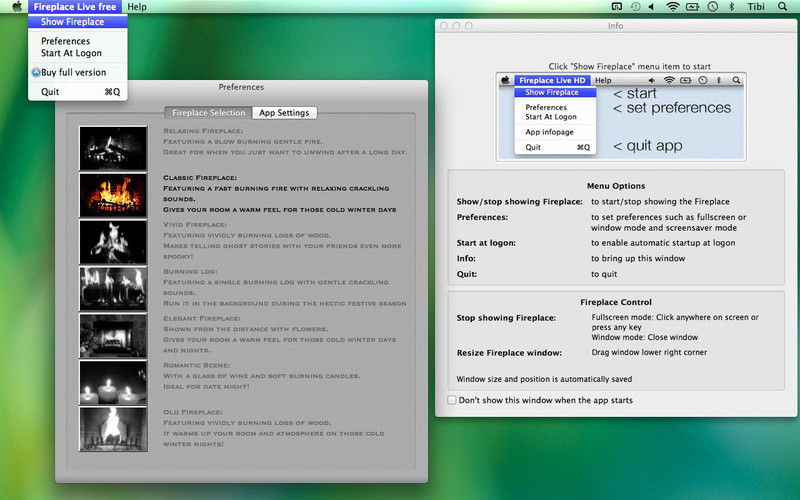This screenshot has width=800, height=500.
Task: Switch to the App Settings tab
Action: [284, 113]
